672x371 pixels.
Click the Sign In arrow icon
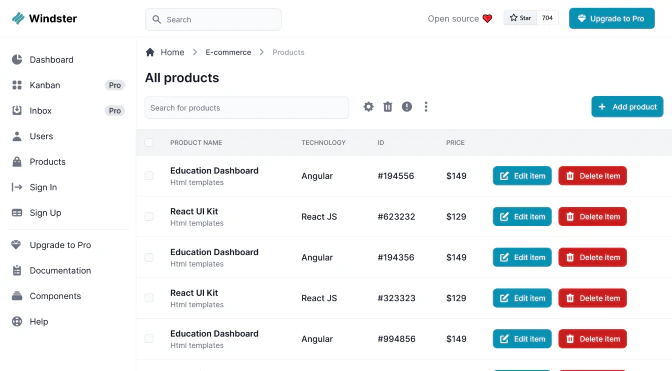[17, 187]
